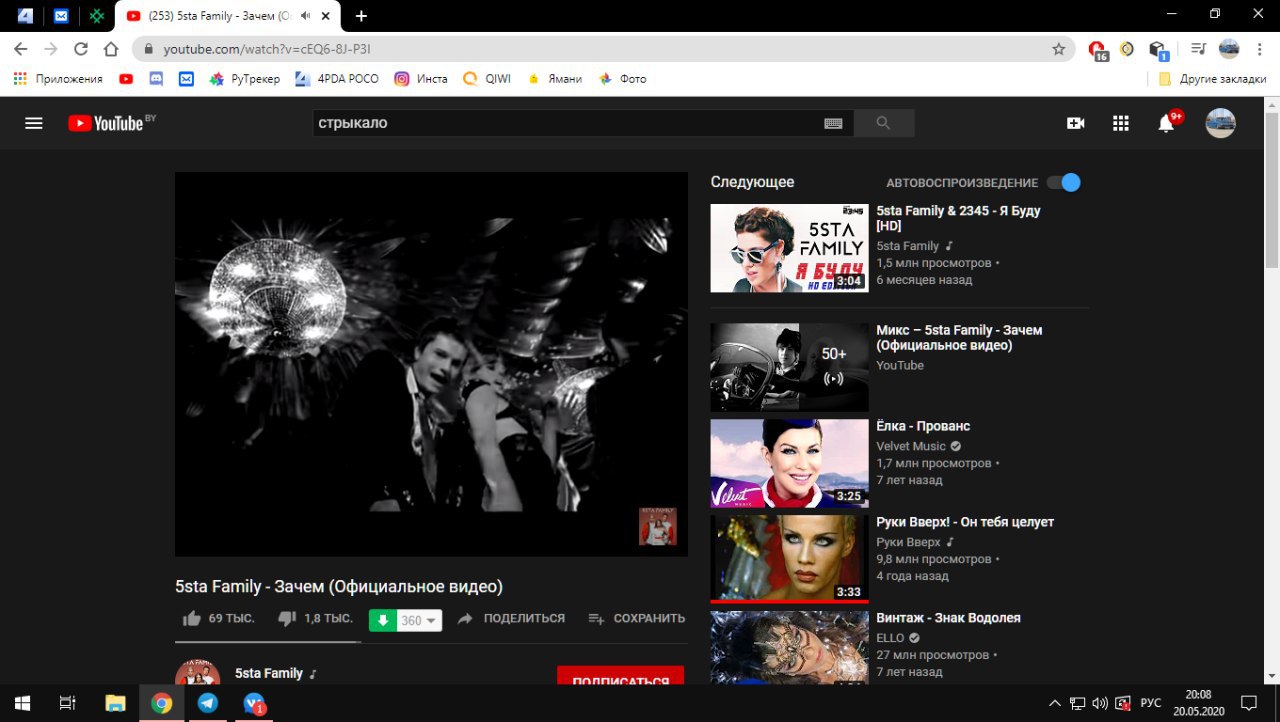Download video with green arrow button

383,620
